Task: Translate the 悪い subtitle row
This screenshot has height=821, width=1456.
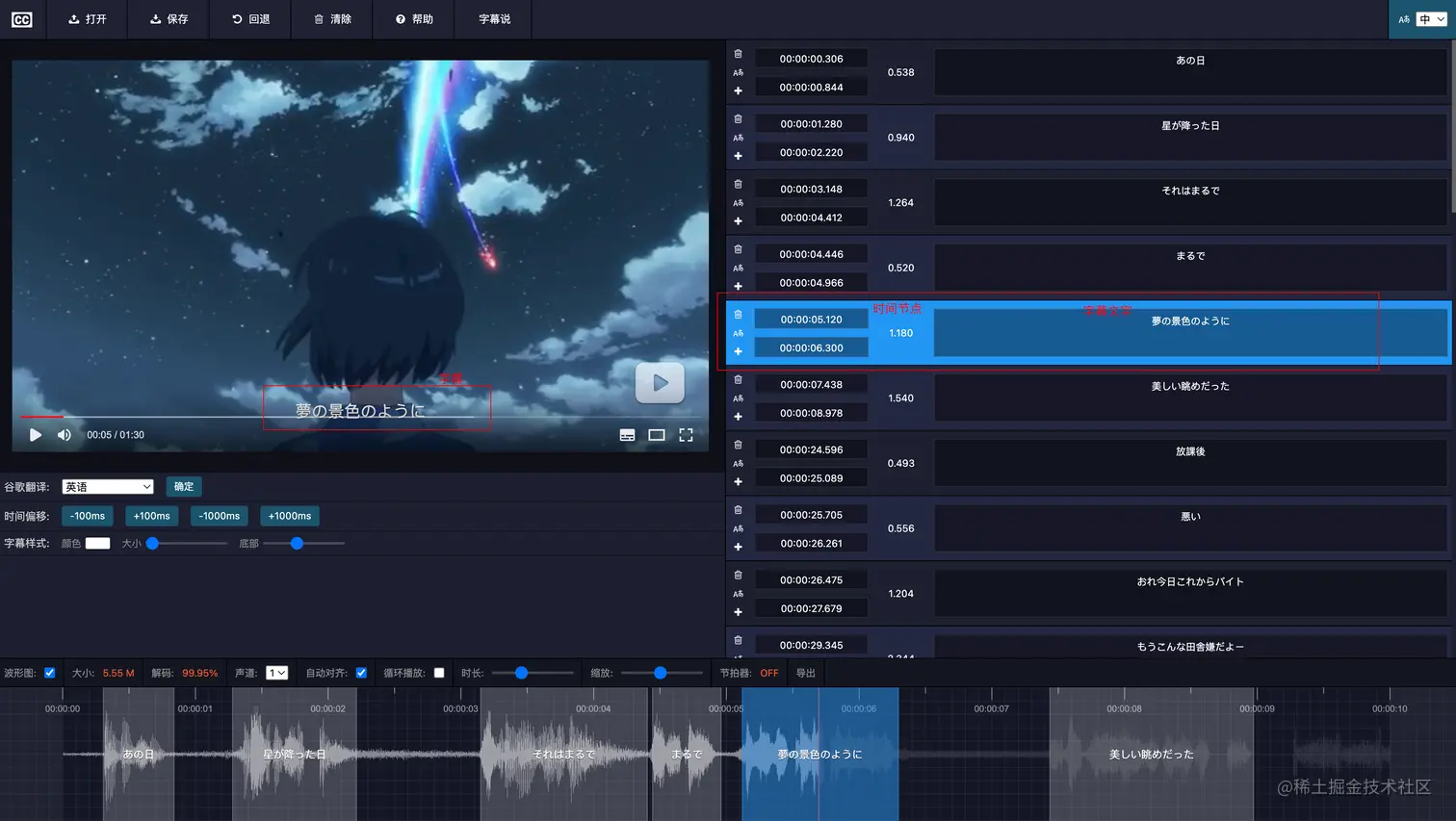Action: [738, 528]
